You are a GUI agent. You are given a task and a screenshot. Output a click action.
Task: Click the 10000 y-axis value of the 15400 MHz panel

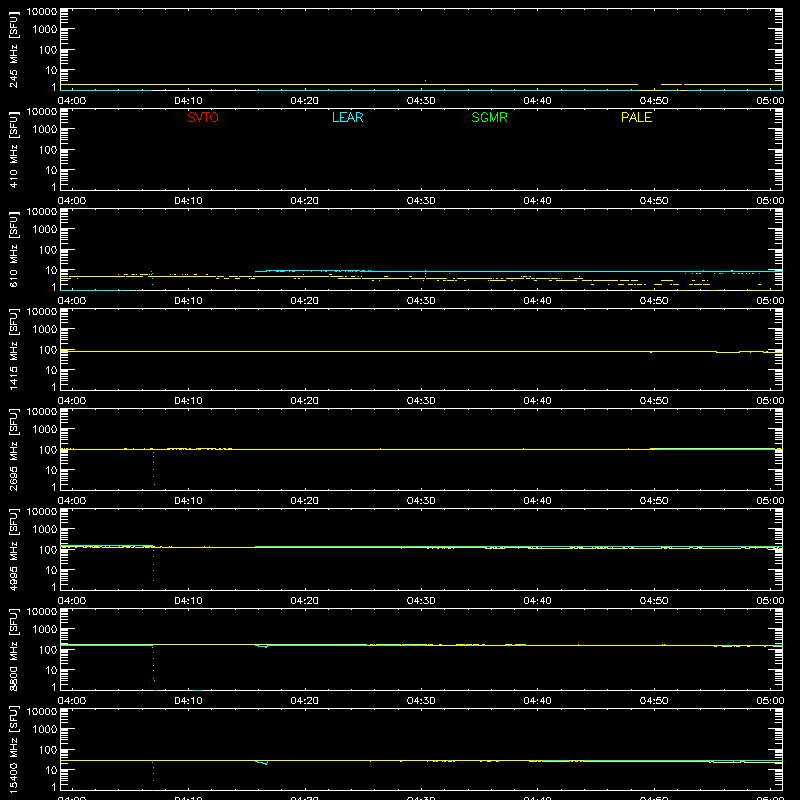click(x=42, y=712)
